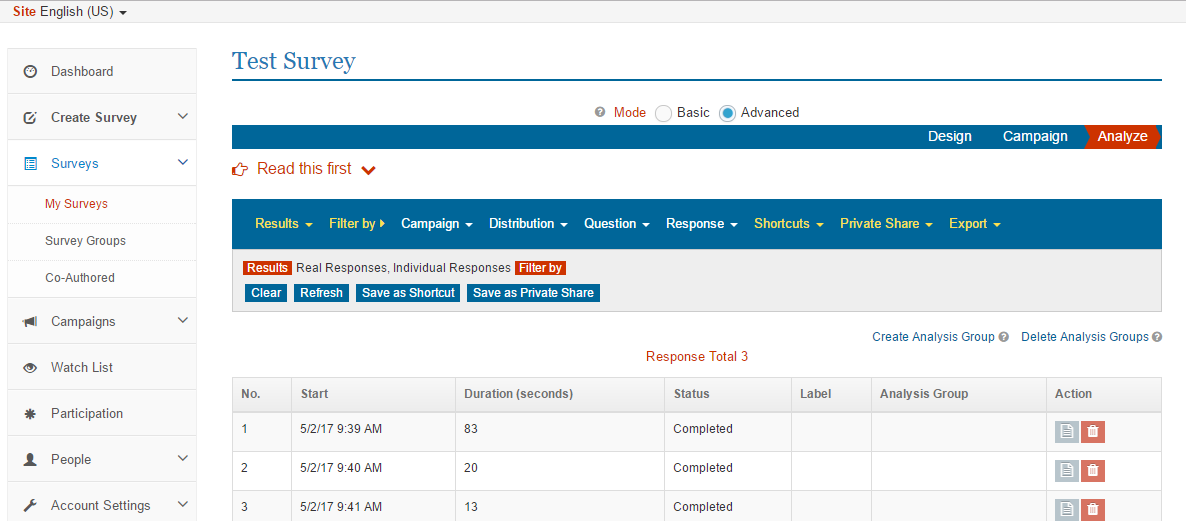Viewport: 1186px width, 521px height.
Task: Open the Shortcuts dropdown menu
Action: tap(789, 224)
